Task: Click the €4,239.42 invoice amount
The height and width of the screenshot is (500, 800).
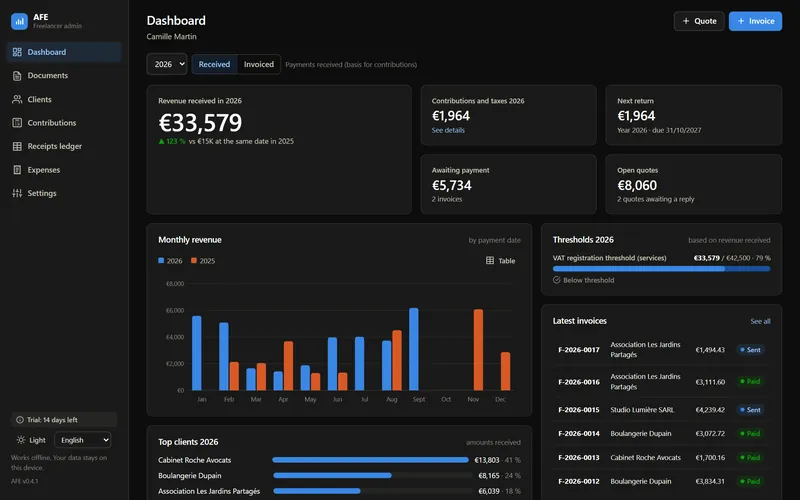Action: 710,410
